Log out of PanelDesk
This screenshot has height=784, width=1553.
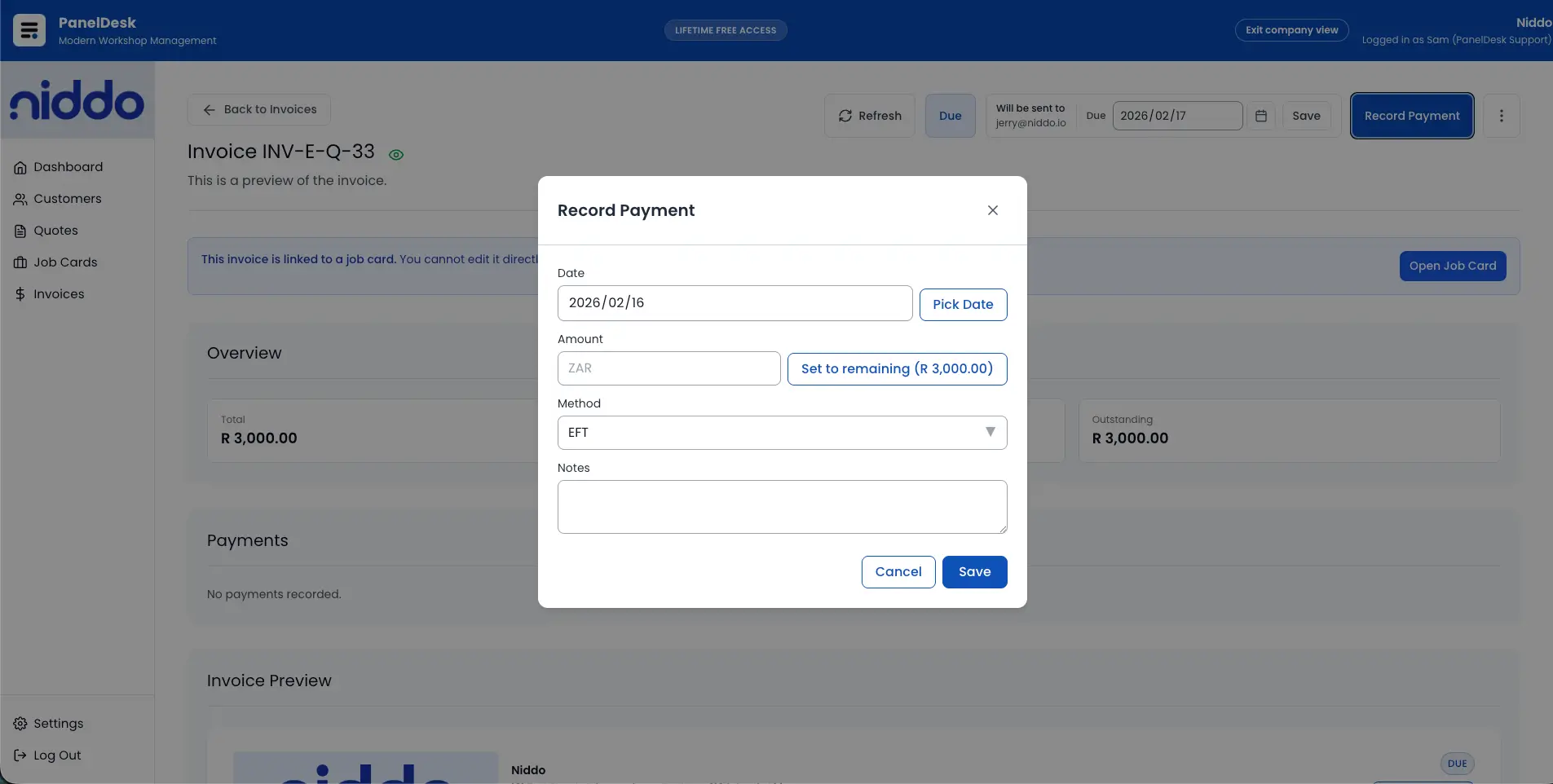[57, 755]
